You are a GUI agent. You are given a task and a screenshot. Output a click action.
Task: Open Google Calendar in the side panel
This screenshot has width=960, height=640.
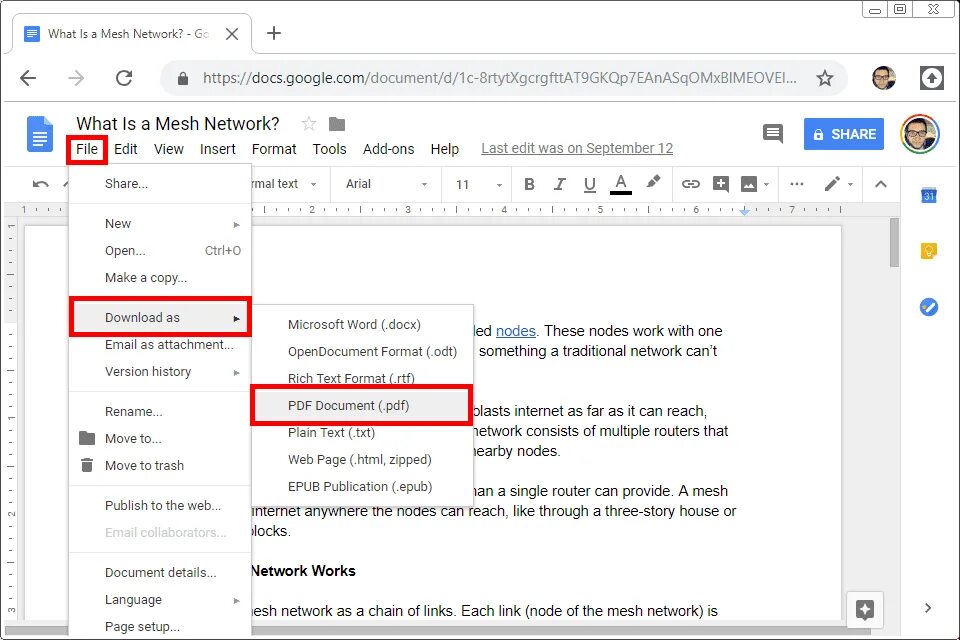click(929, 195)
